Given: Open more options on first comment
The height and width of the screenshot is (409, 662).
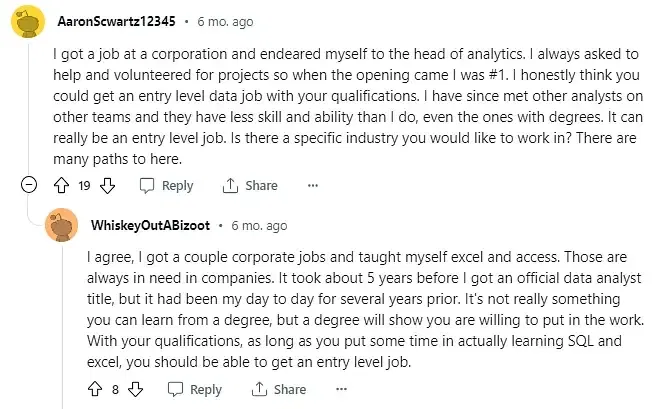Looking at the screenshot, I should [x=313, y=185].
